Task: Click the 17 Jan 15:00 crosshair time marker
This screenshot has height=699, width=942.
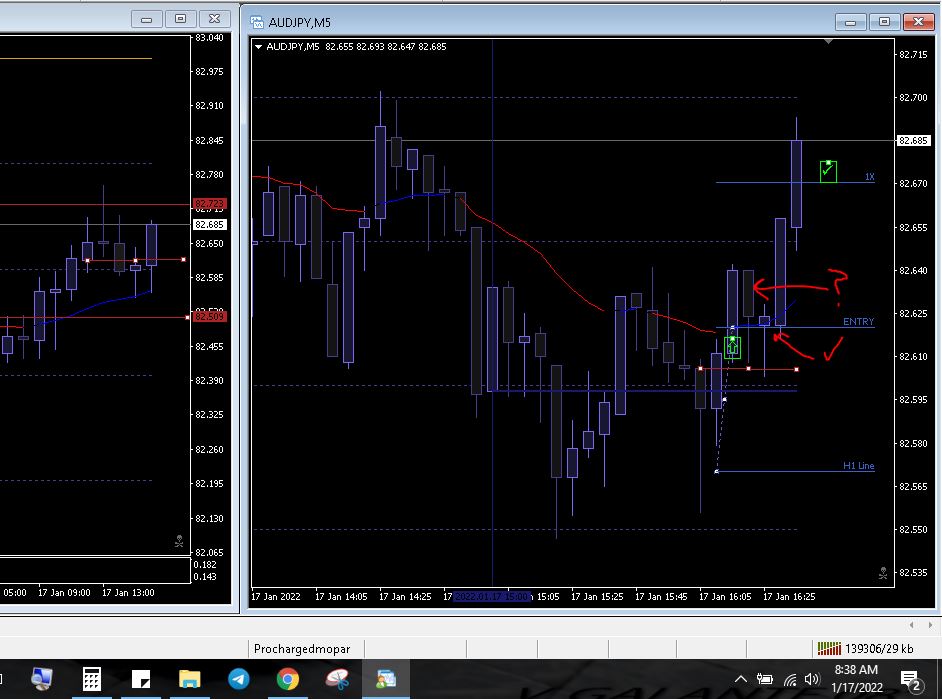Action: [x=492, y=596]
